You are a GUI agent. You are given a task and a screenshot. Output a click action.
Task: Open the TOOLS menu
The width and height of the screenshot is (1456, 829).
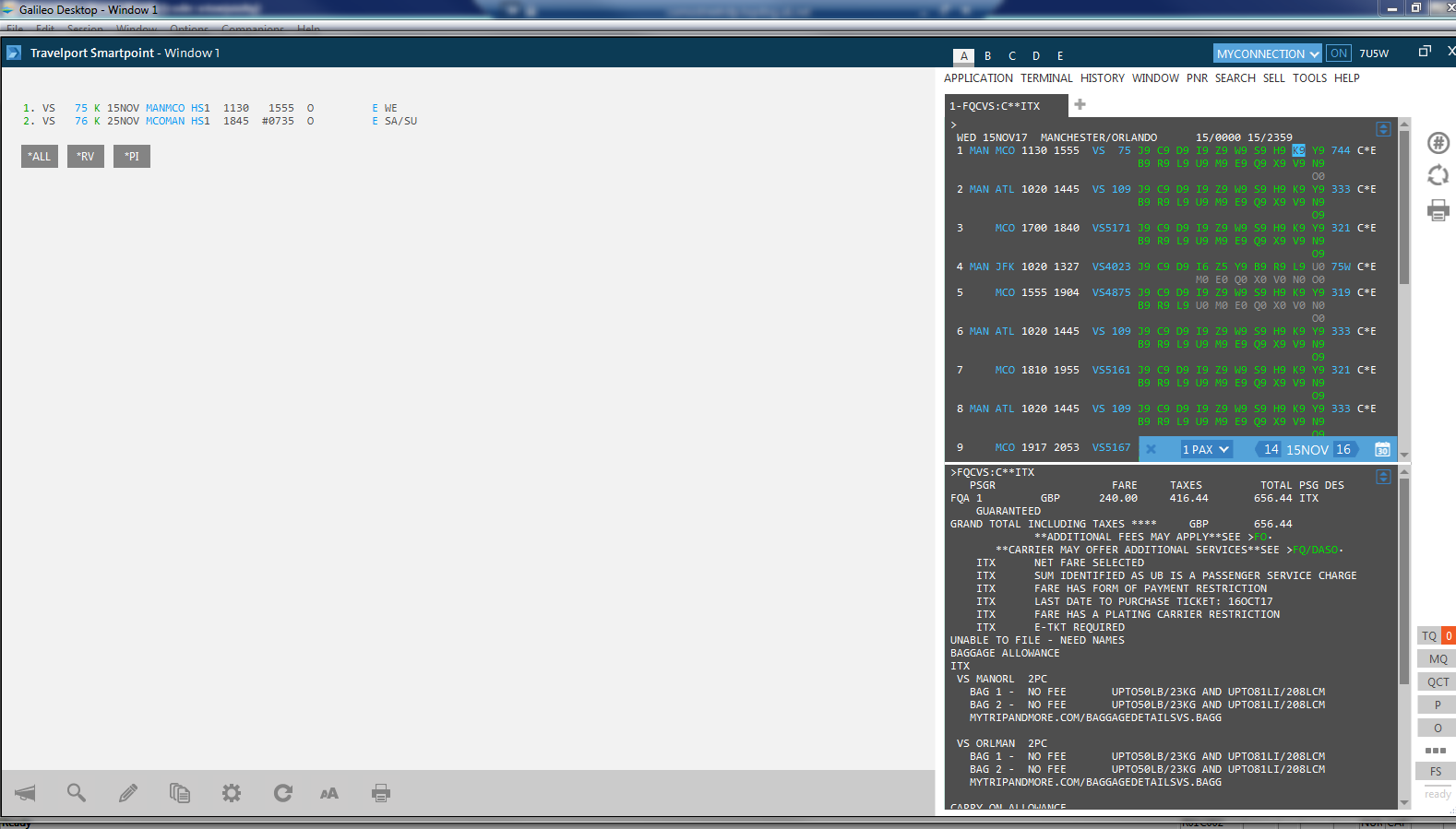click(1309, 78)
